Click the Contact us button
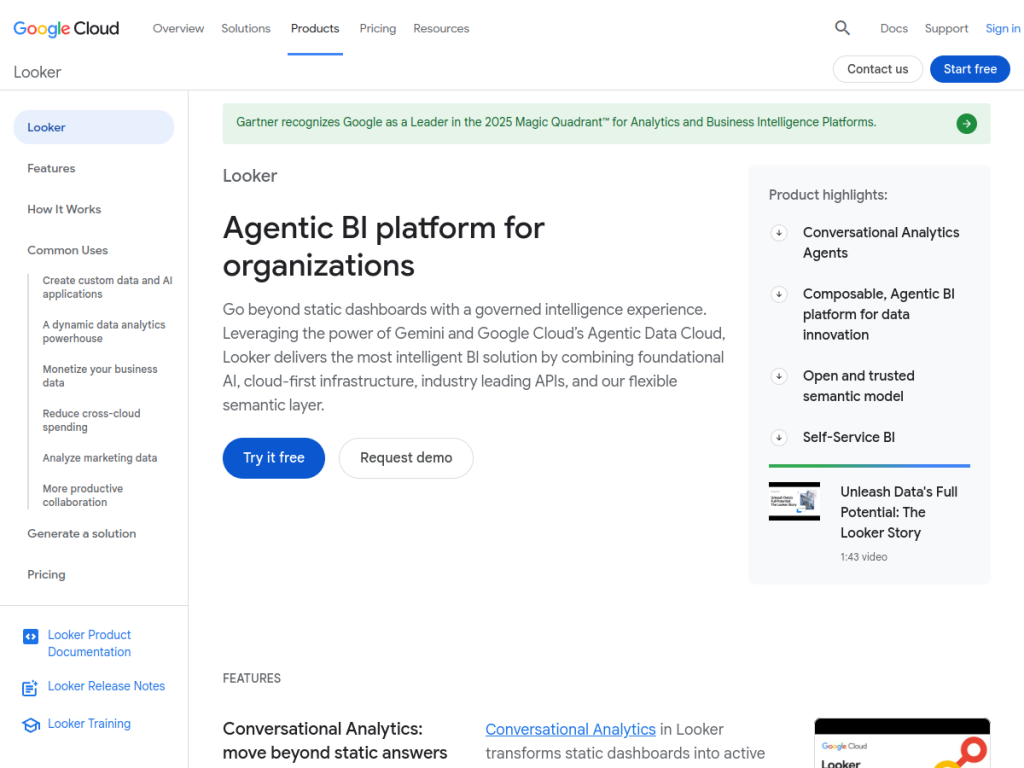This screenshot has width=1024, height=768. [x=877, y=69]
